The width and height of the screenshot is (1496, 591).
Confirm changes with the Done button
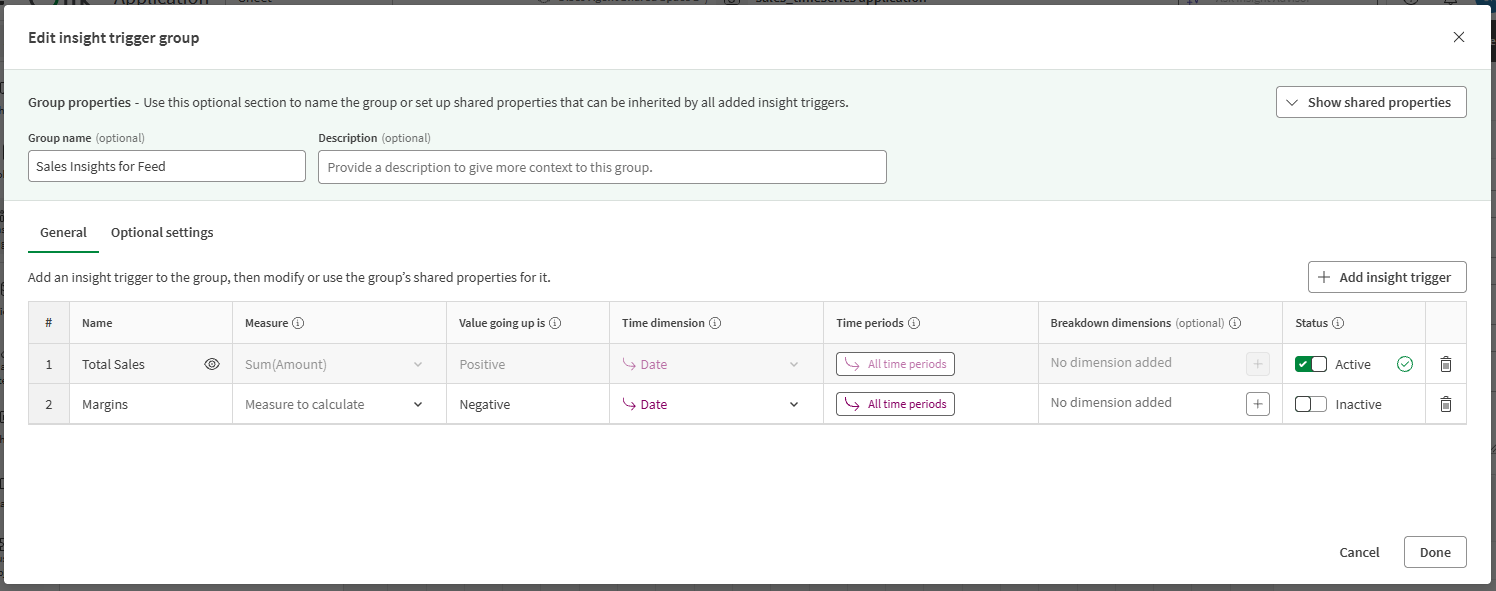coord(1434,551)
